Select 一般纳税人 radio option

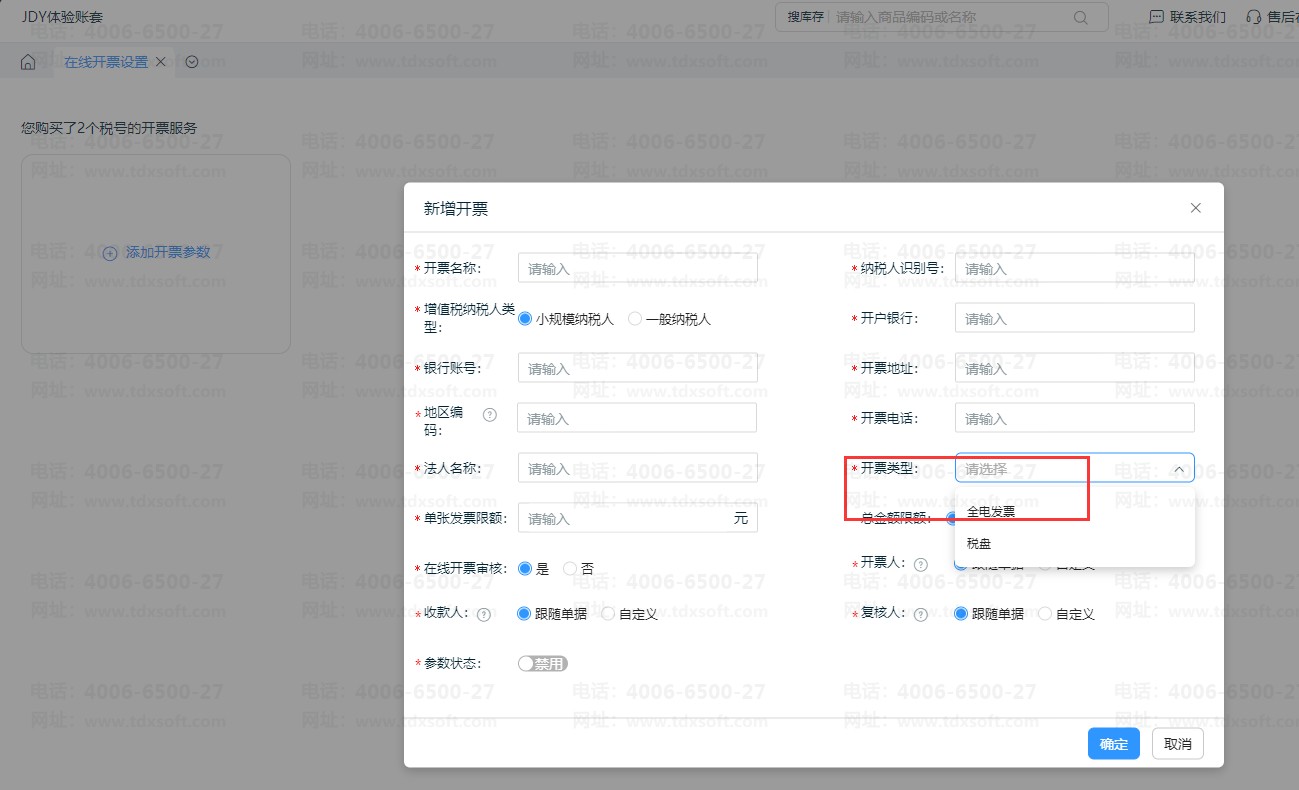tap(635, 319)
